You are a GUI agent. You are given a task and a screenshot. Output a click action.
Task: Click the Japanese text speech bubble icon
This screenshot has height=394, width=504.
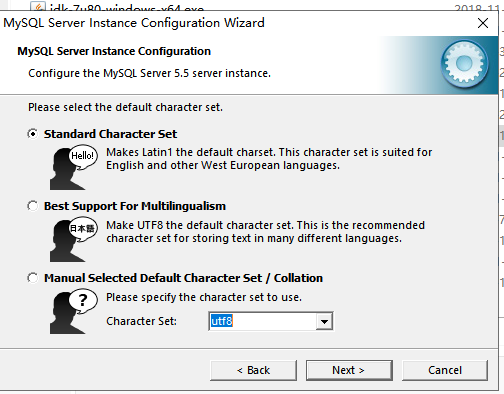74,239
